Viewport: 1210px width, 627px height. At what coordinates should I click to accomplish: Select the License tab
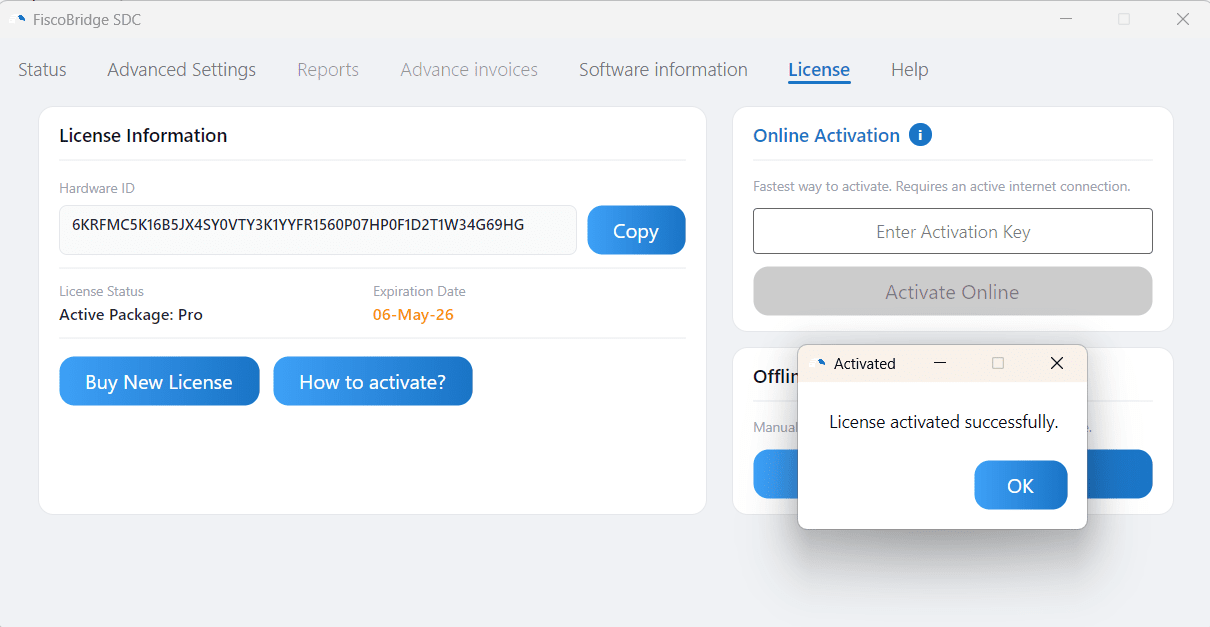[x=819, y=70]
